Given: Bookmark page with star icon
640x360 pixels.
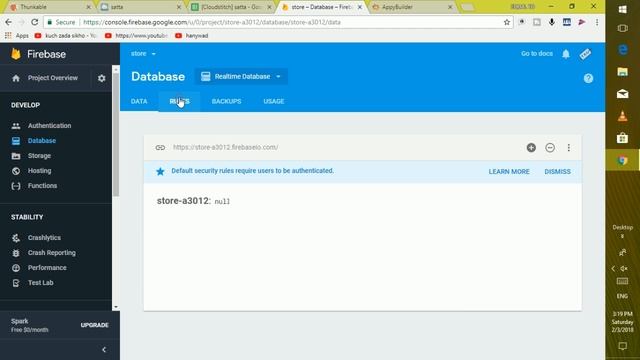Looking at the screenshot, I should tap(507, 22).
